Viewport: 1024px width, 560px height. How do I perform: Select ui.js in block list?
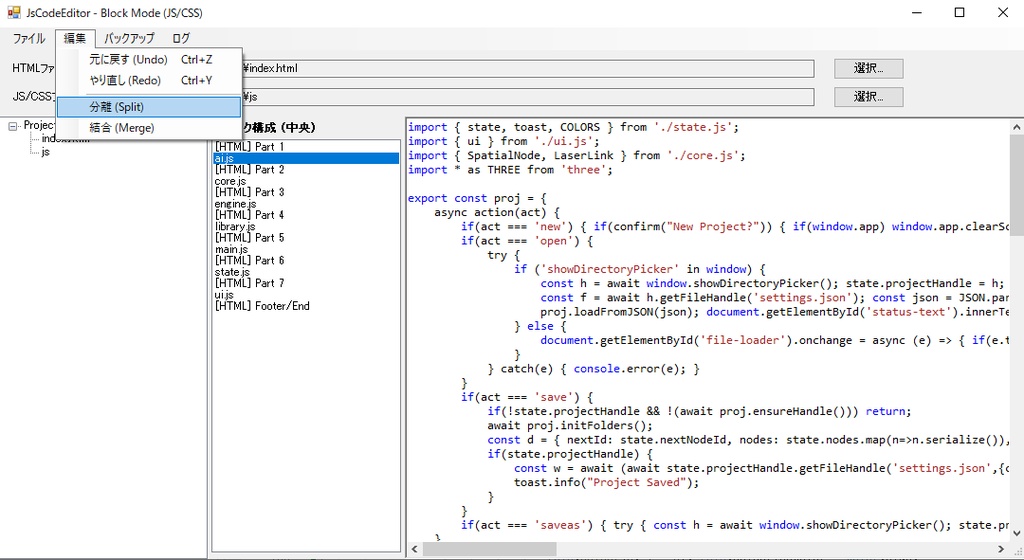tap(306, 295)
